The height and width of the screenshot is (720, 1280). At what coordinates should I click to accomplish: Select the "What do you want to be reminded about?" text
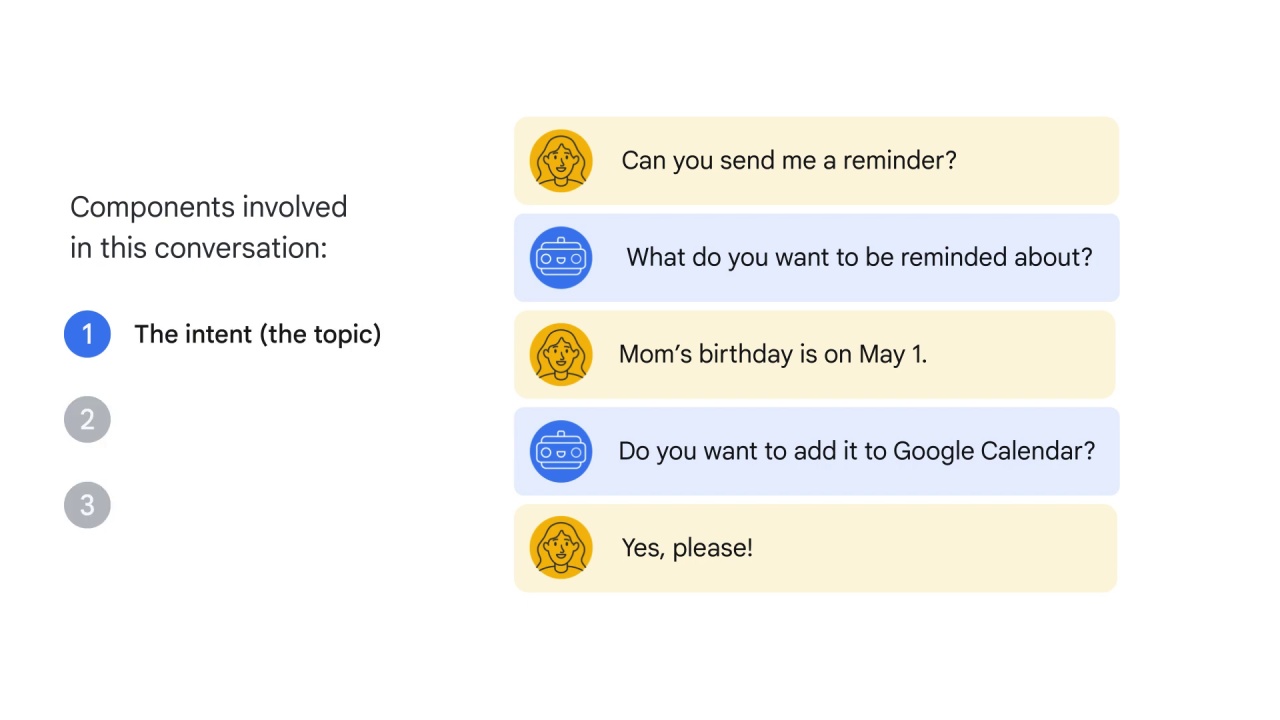859,258
